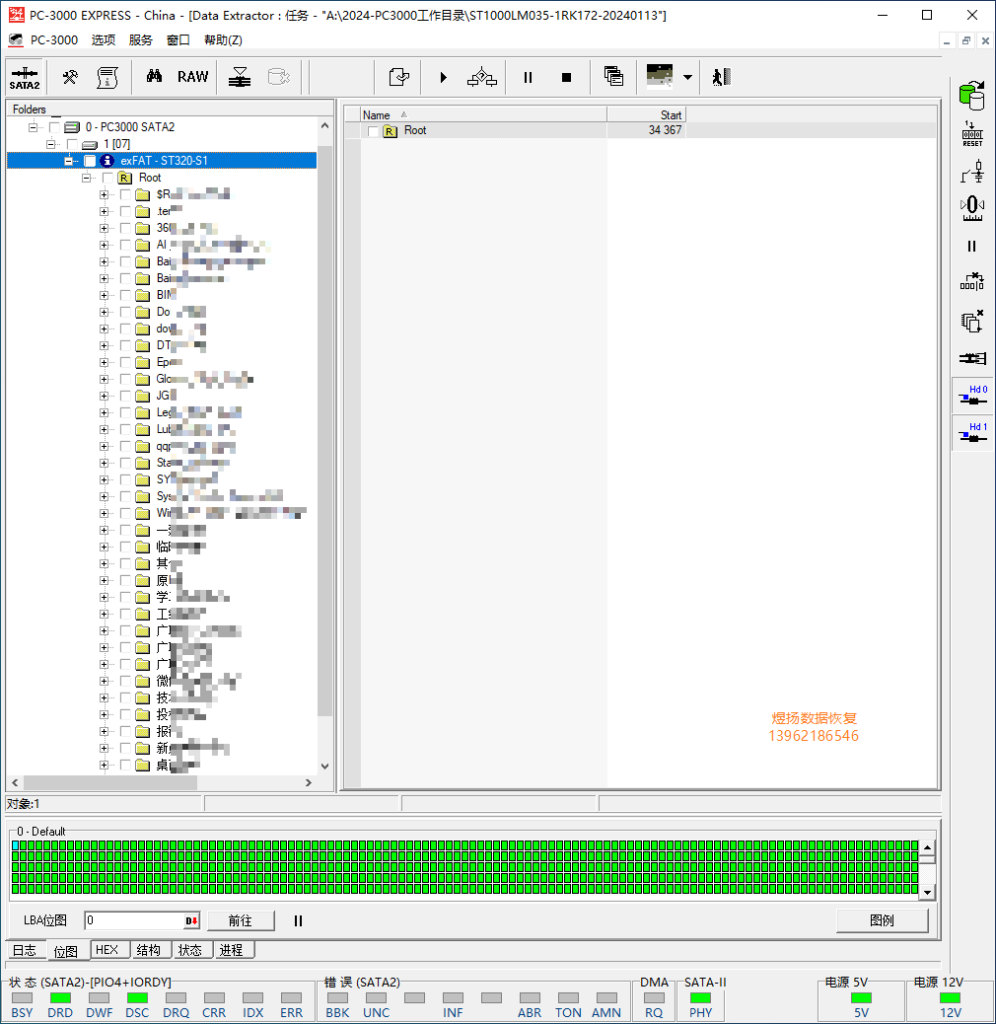Click the 图例 legend button
Viewport: 996px width, 1024px height.
coord(882,921)
